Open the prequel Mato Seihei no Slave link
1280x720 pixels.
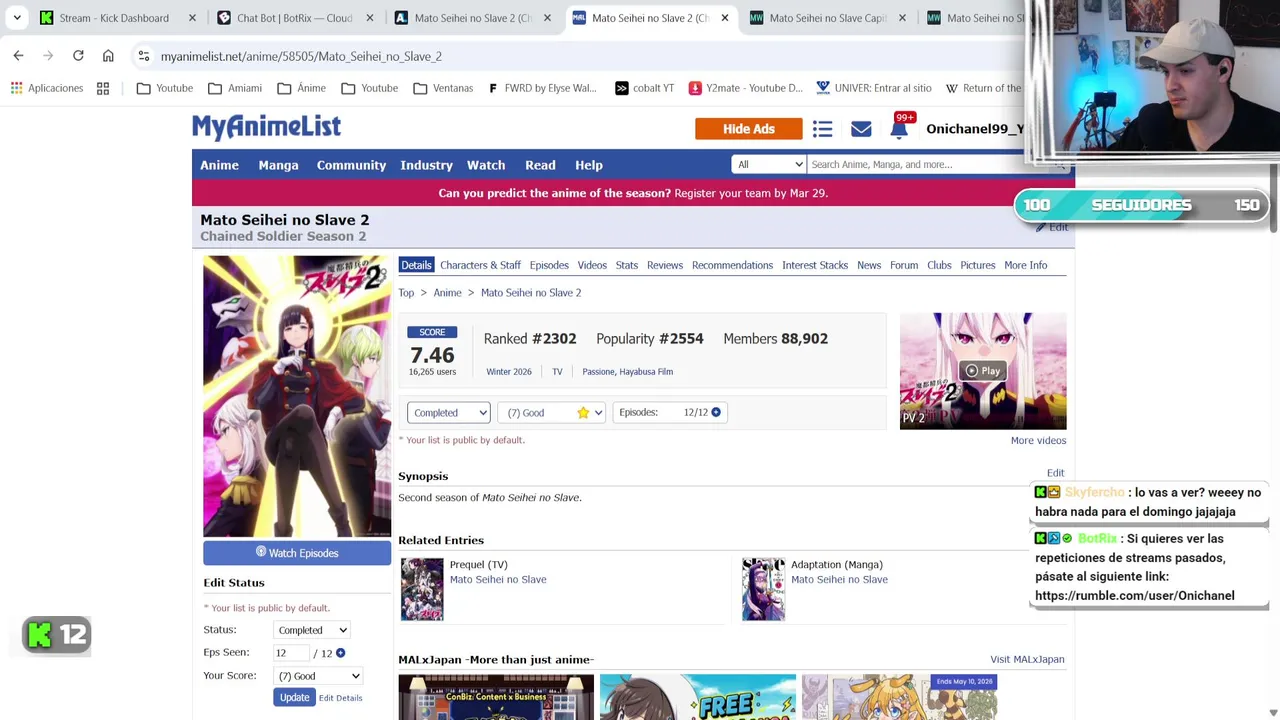(x=498, y=579)
